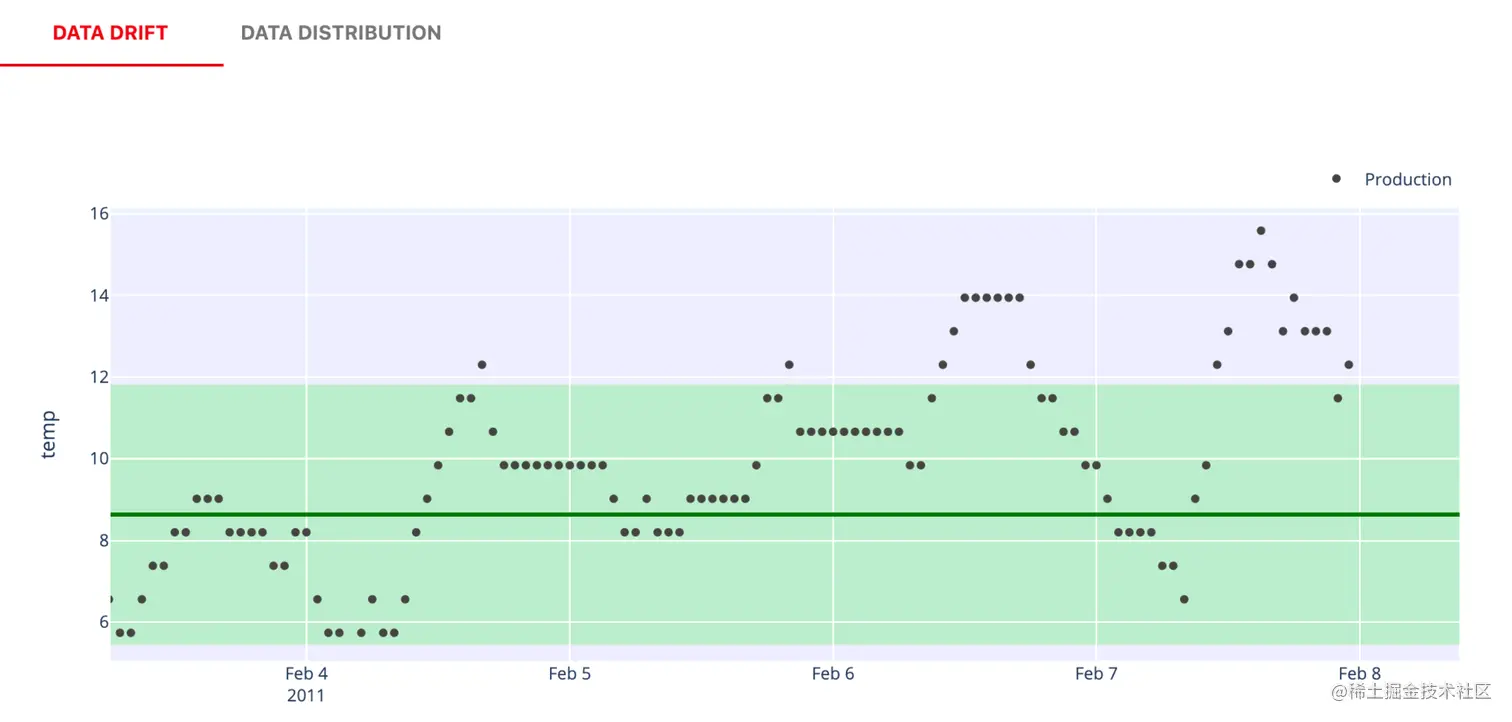
Task: Click the 2011 year label under Feb 4
Action: (306, 695)
